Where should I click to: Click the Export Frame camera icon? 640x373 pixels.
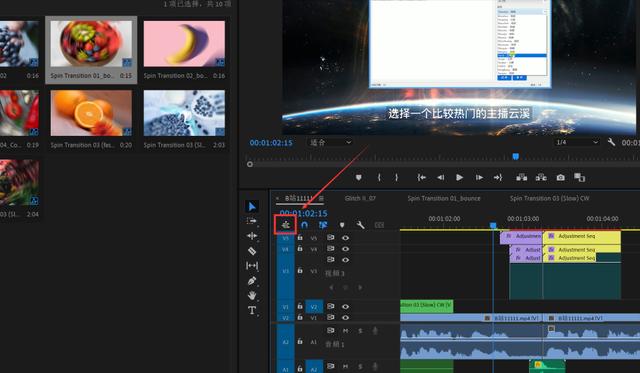tap(560, 177)
